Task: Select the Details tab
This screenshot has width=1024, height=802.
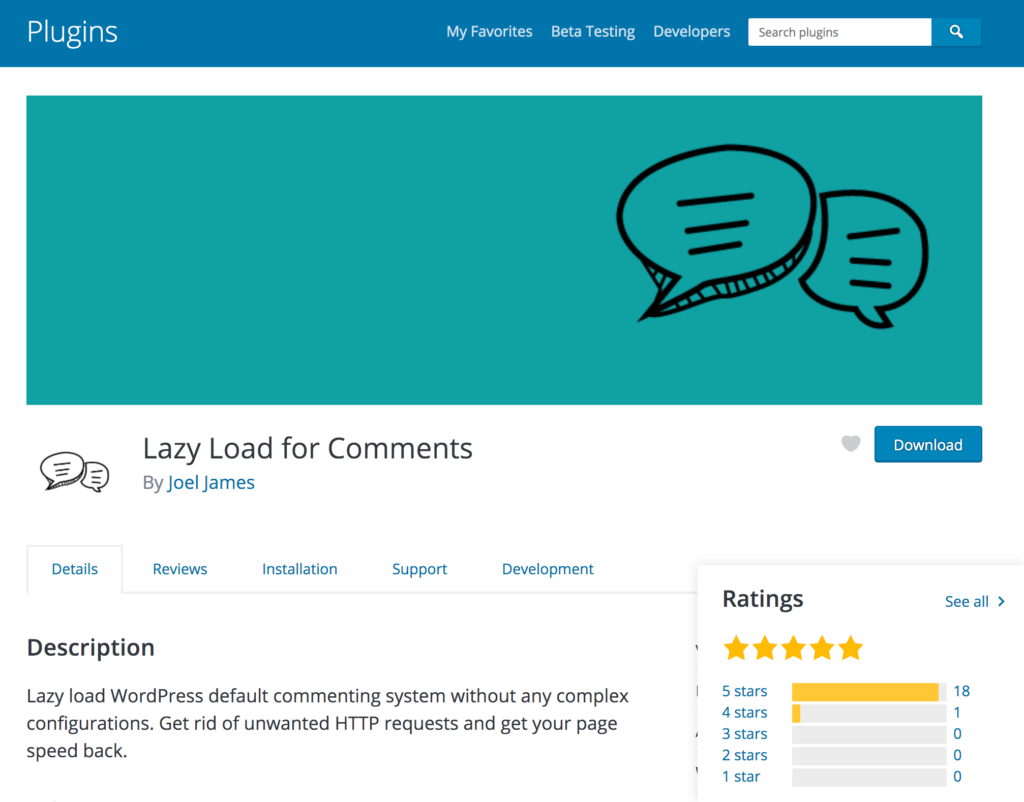Action: 74,569
